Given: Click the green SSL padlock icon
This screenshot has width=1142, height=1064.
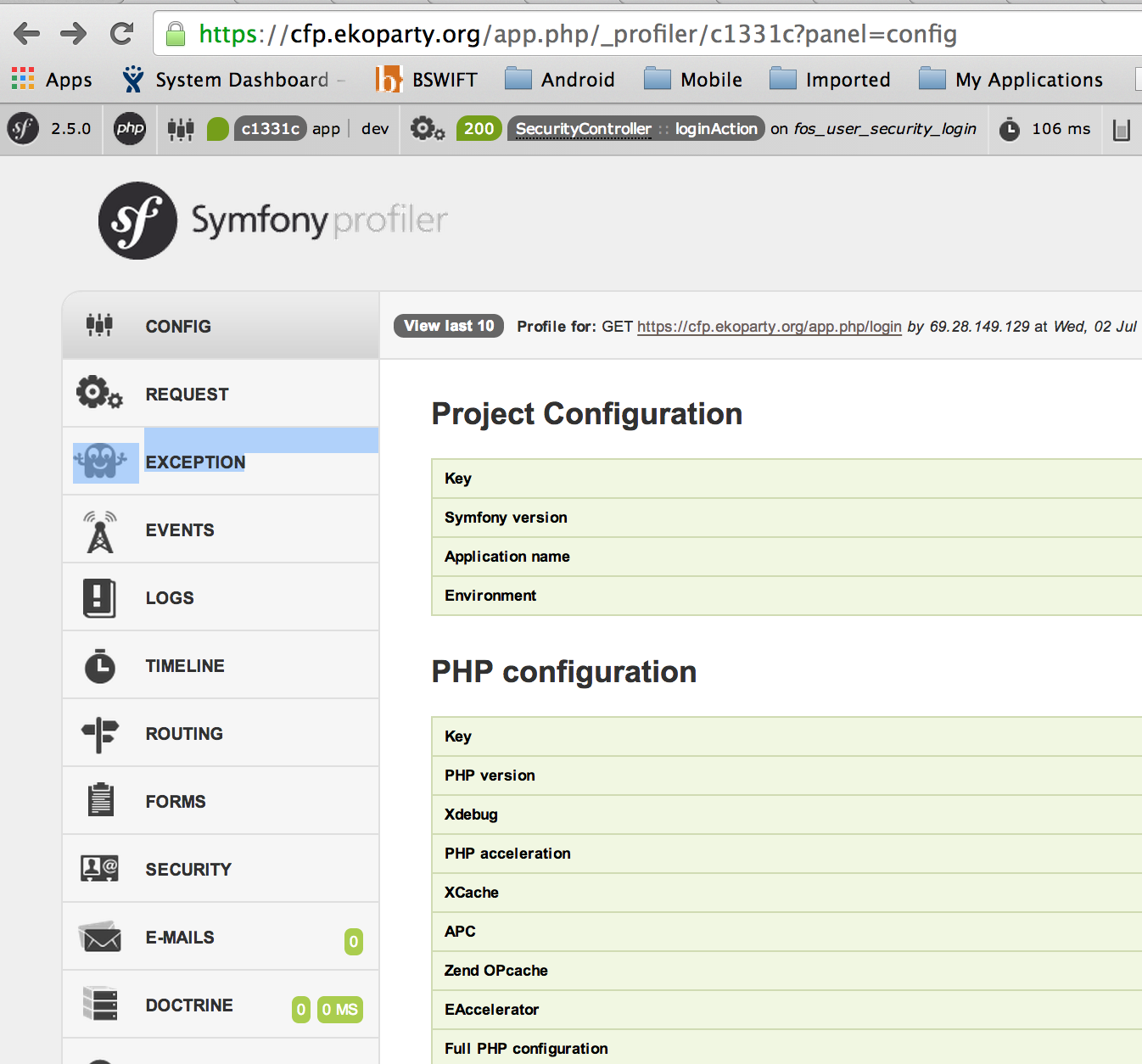Looking at the screenshot, I should pos(176,34).
